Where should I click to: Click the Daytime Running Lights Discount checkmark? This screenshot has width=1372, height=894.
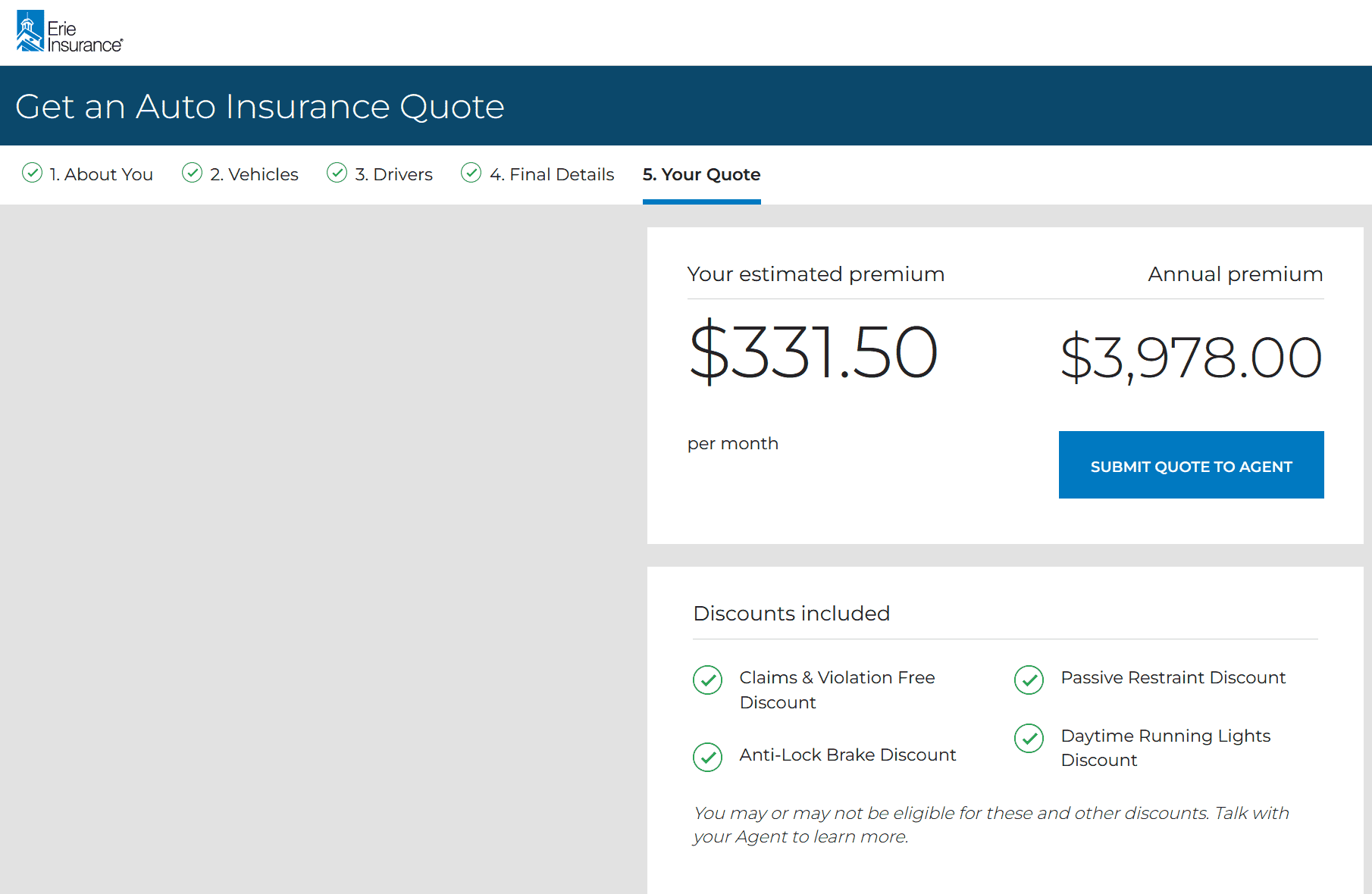click(1029, 738)
